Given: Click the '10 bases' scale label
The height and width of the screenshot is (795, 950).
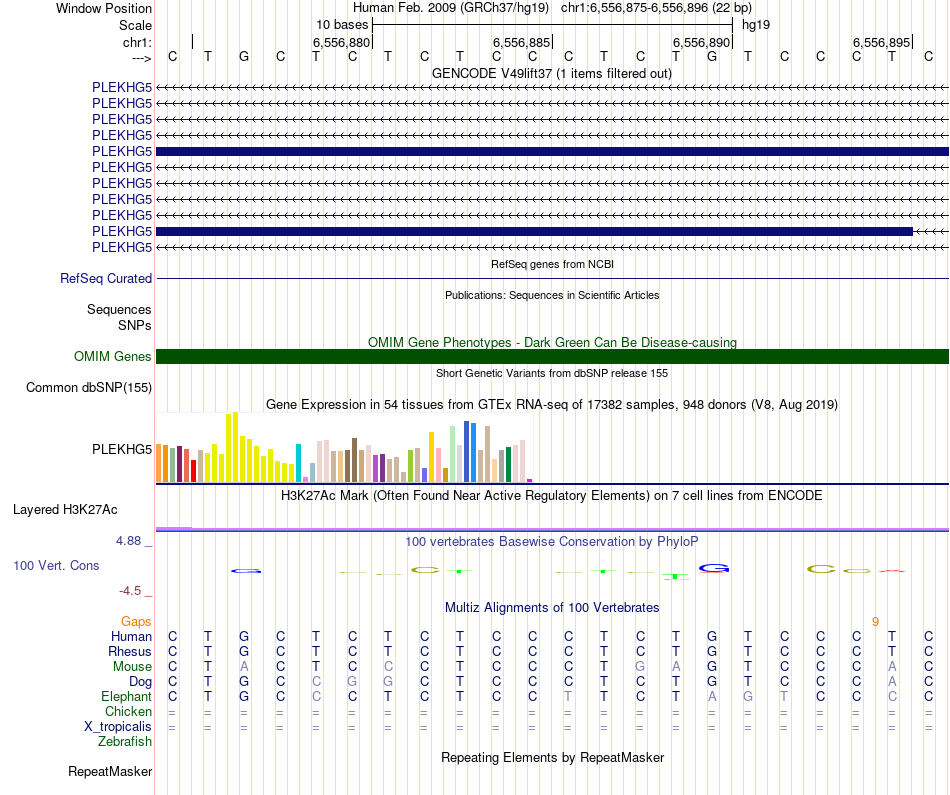Looking at the screenshot, I should click(x=342, y=25).
